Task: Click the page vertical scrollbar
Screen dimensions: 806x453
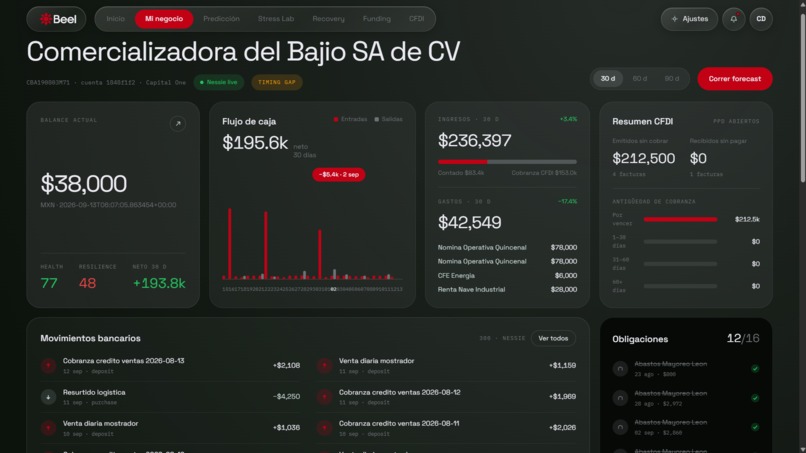Action: pos(802,98)
